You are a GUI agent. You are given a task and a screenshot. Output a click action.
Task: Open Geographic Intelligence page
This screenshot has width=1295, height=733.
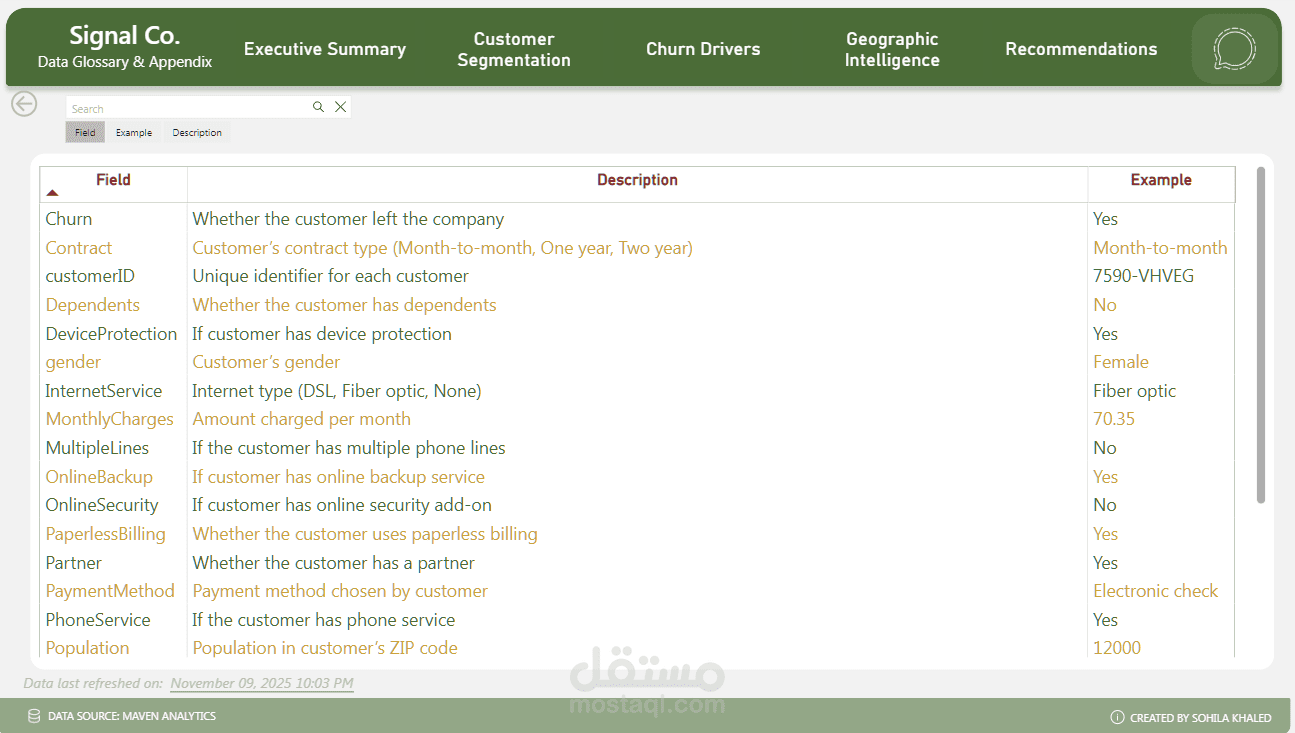(x=892, y=49)
